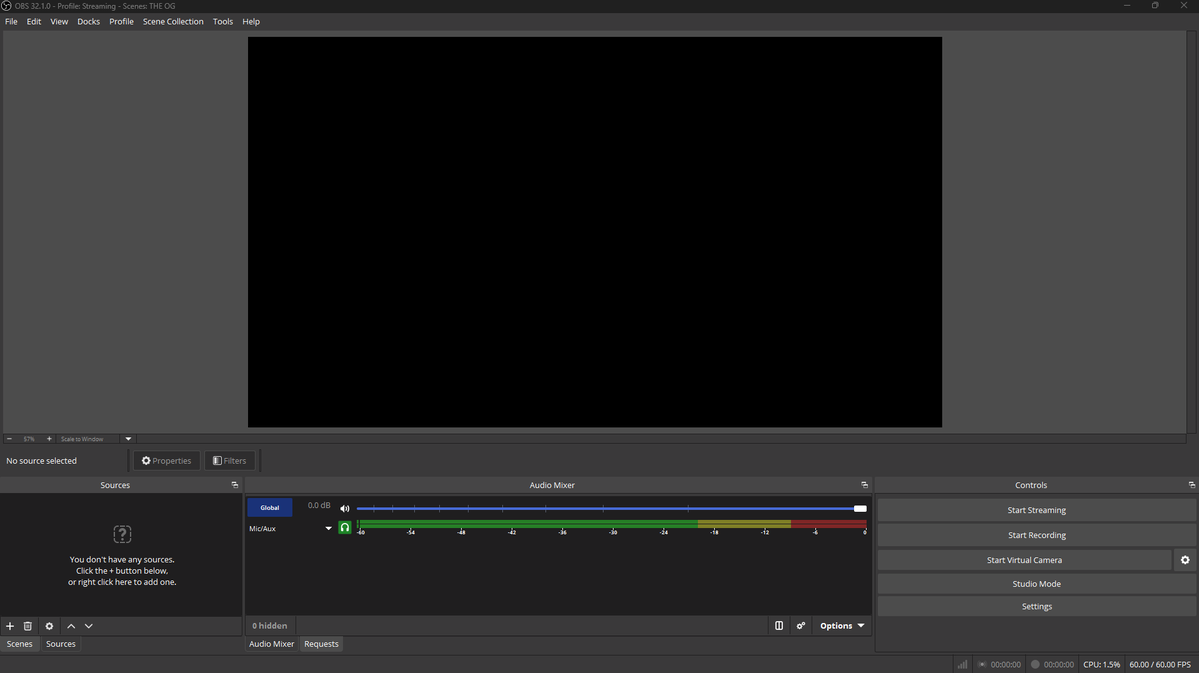The width and height of the screenshot is (1199, 673).
Task: Open Settings from Controls panel
Action: pyautogui.click(x=1036, y=606)
